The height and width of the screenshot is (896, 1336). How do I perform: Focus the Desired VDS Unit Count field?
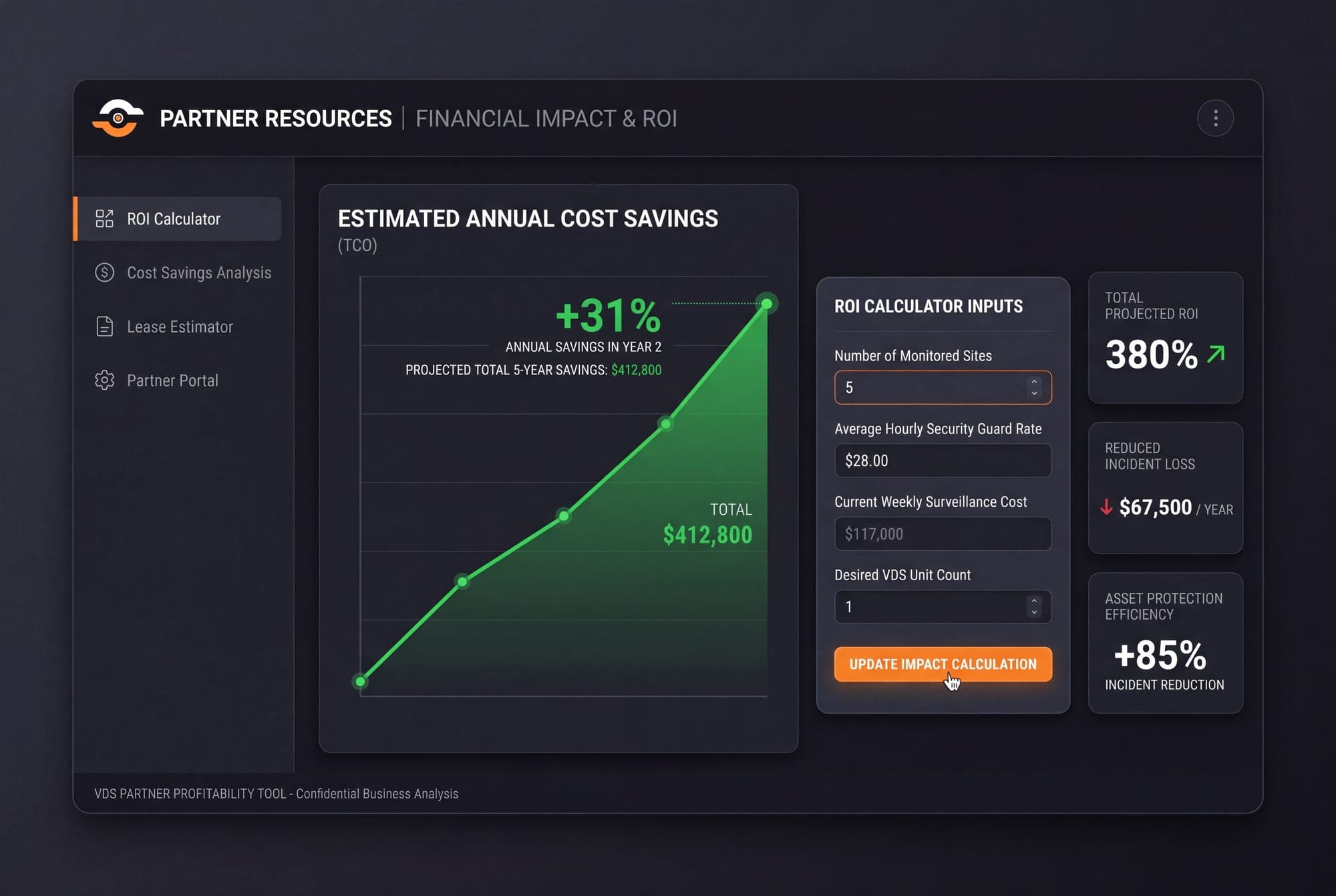(943, 607)
